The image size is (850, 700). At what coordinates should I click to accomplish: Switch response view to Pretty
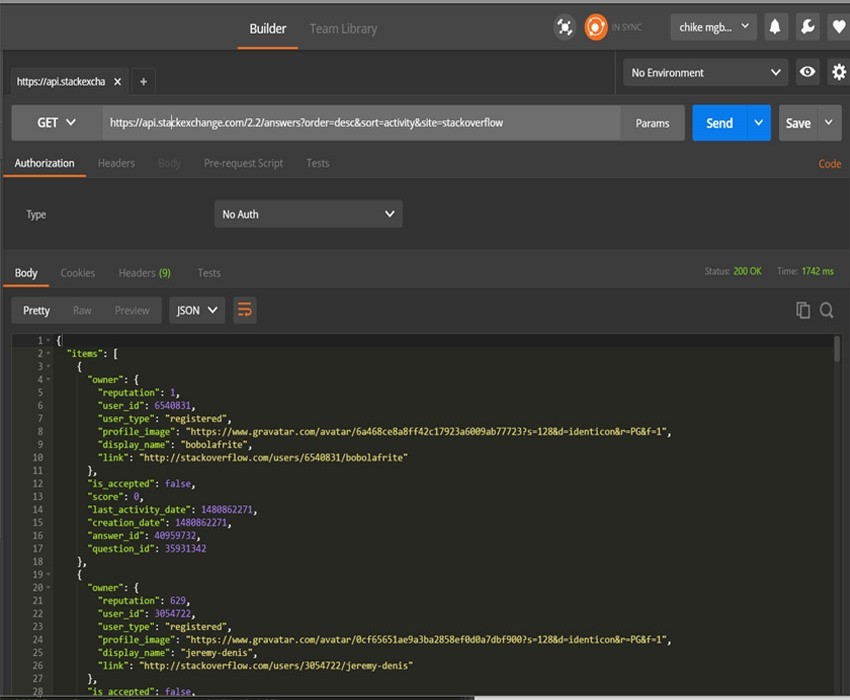click(36, 310)
